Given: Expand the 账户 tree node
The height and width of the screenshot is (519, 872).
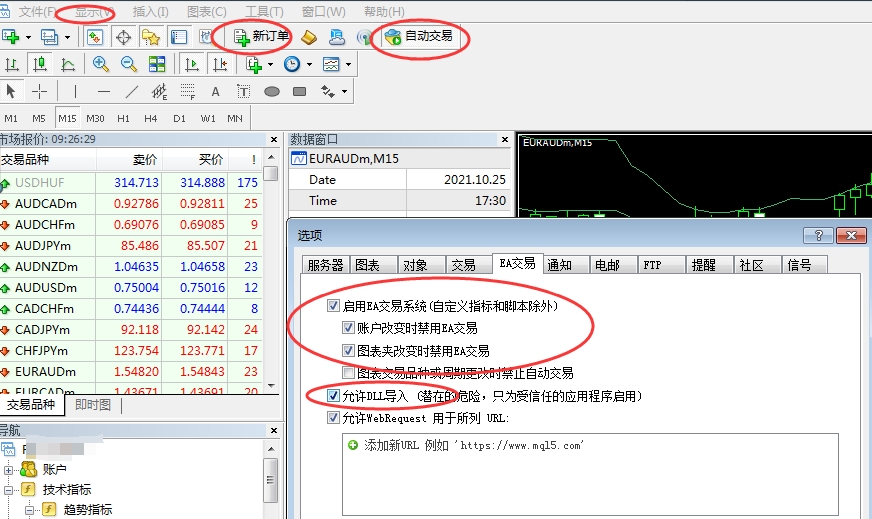Looking at the screenshot, I should pyautogui.click(x=8, y=470).
